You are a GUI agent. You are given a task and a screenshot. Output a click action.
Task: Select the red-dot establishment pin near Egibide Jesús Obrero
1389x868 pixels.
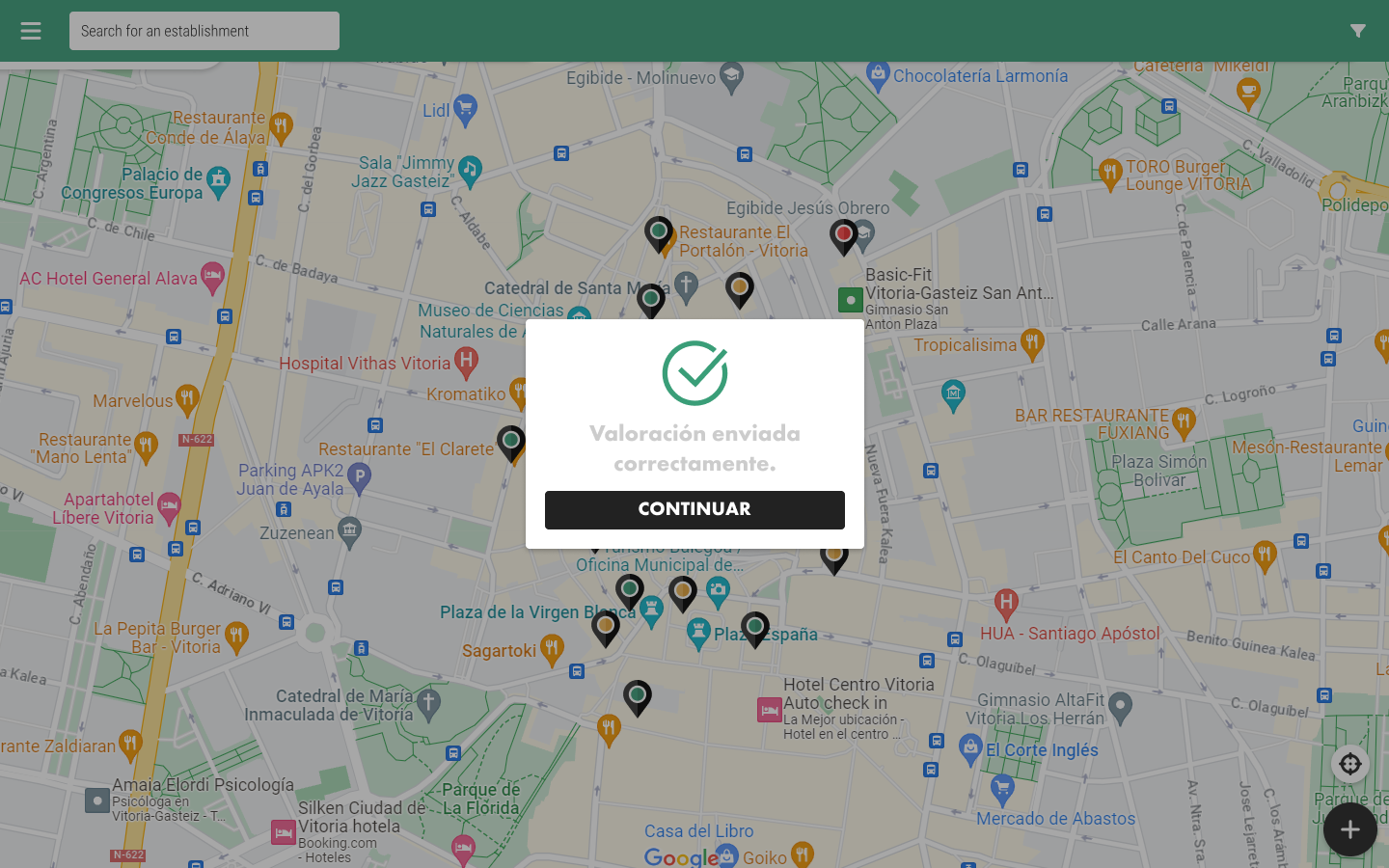(844, 237)
